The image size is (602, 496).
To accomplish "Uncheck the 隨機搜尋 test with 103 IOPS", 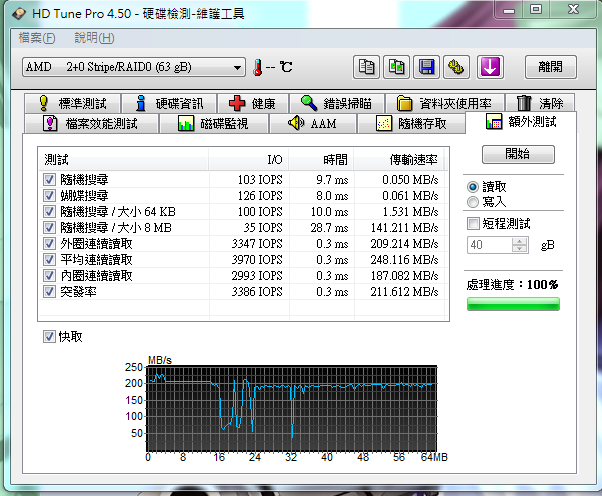I will 49,179.
